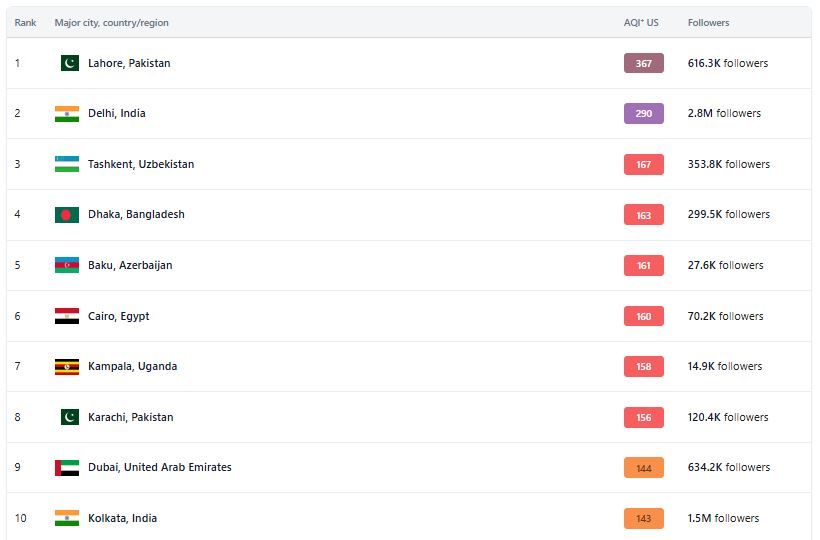Image resolution: width=820 pixels, height=540 pixels.
Task: Open the Tashkent, Uzbekistan city link
Action: 141,164
